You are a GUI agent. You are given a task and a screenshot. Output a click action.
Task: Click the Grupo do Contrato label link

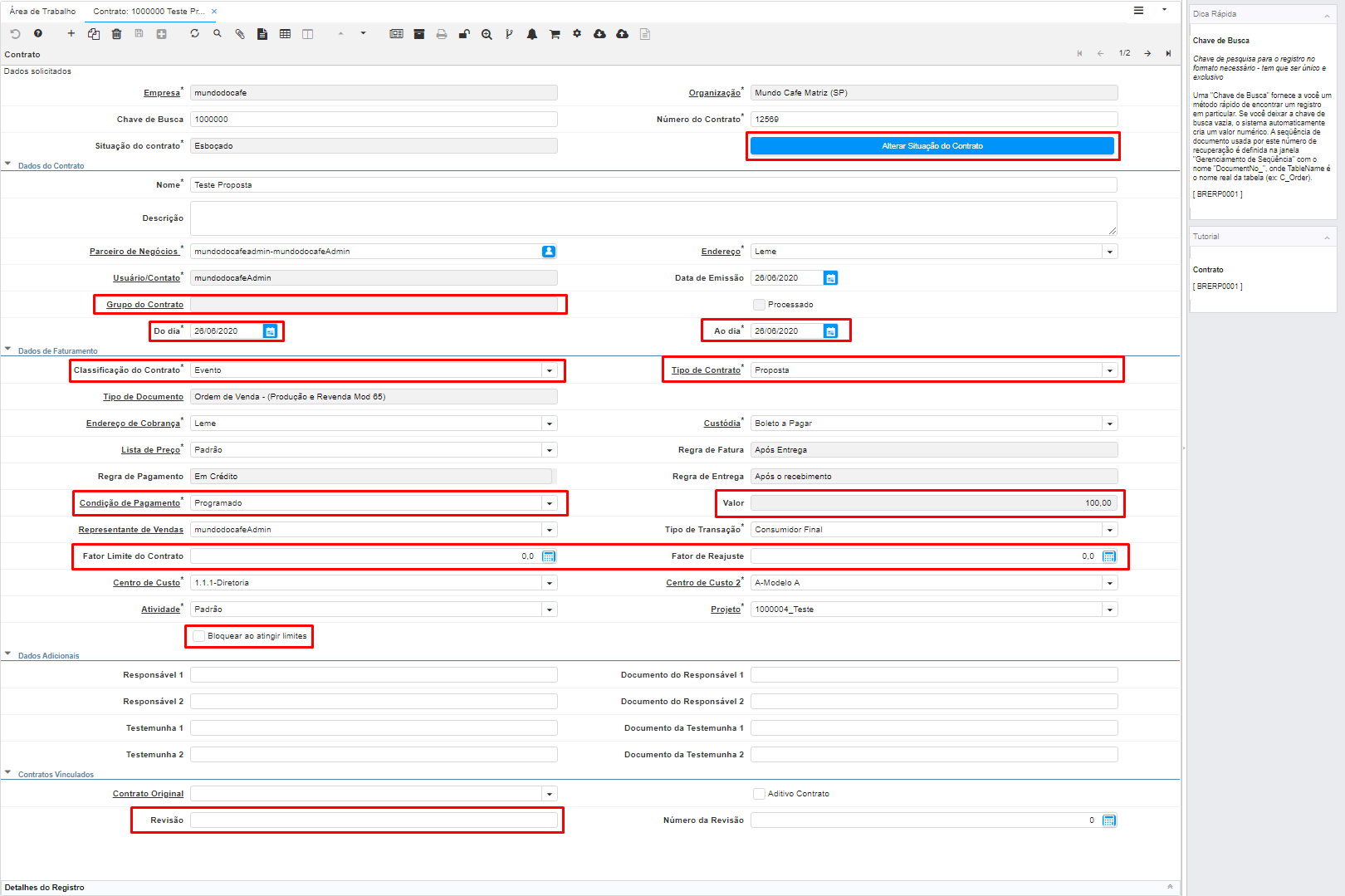coord(144,305)
